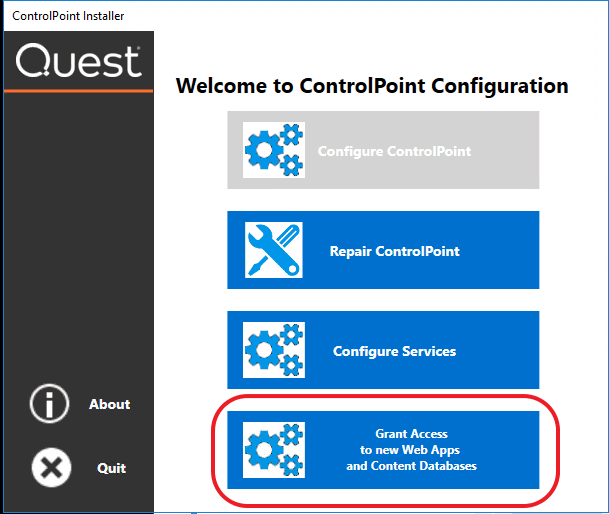Click the greyed-out Configure ControlPoint label
Screen dimensions: 609x514
[394, 151]
